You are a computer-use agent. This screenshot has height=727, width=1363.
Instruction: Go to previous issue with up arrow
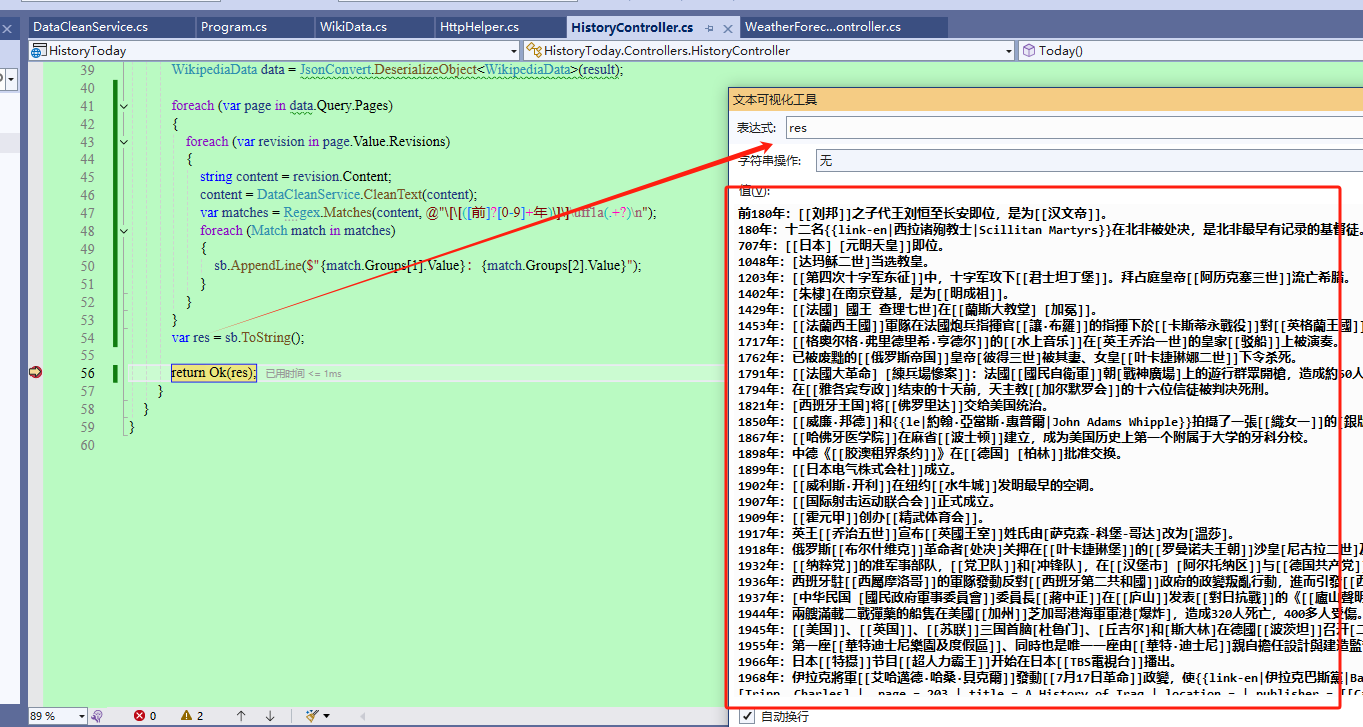(x=240, y=716)
